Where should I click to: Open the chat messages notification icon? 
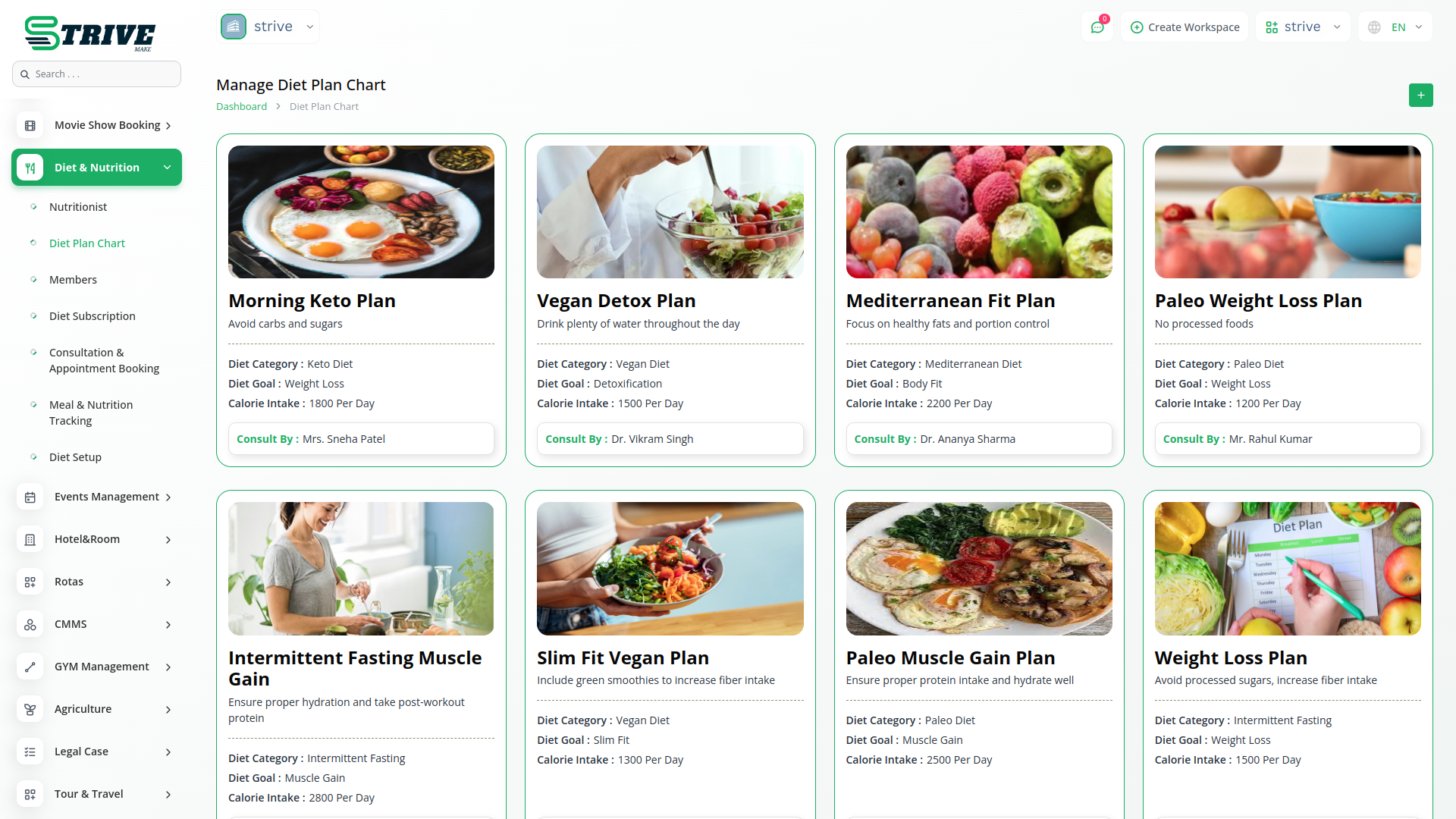pyautogui.click(x=1097, y=27)
